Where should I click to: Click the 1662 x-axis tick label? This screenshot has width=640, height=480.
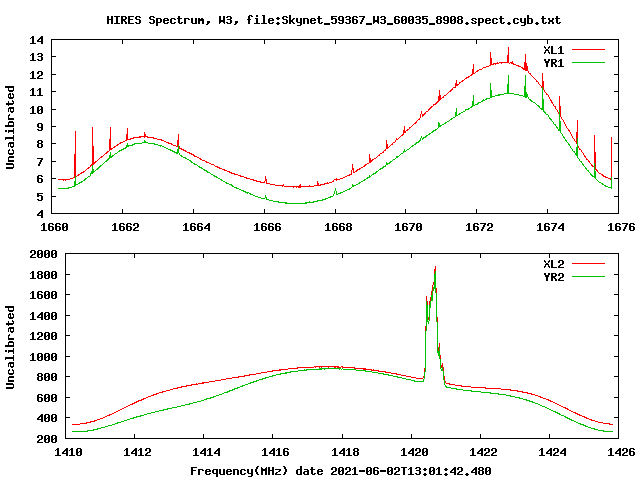(x=125, y=227)
